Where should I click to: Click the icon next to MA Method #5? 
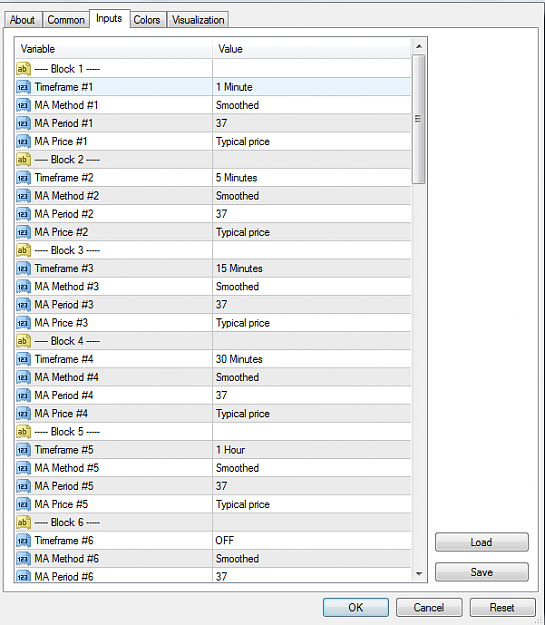(23, 468)
